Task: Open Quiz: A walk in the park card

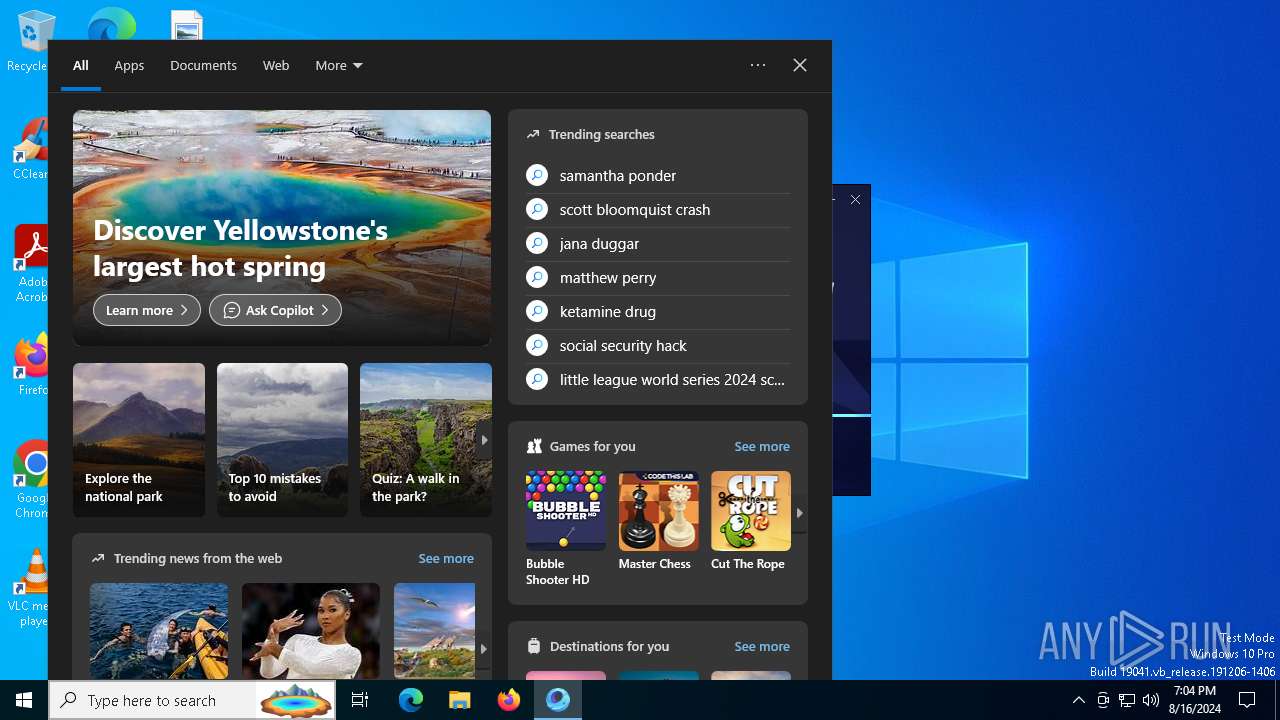Action: point(426,440)
